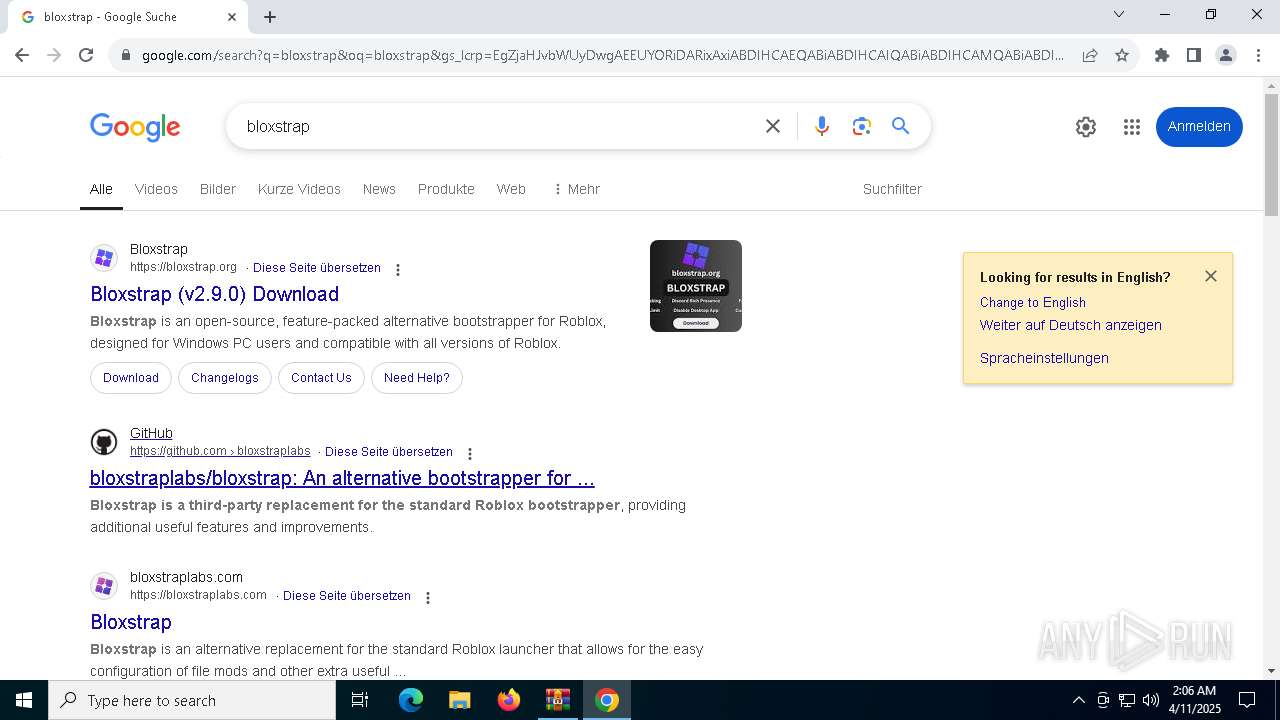Select the Alle results tab
The width and height of the screenshot is (1280, 720).
tap(101, 189)
